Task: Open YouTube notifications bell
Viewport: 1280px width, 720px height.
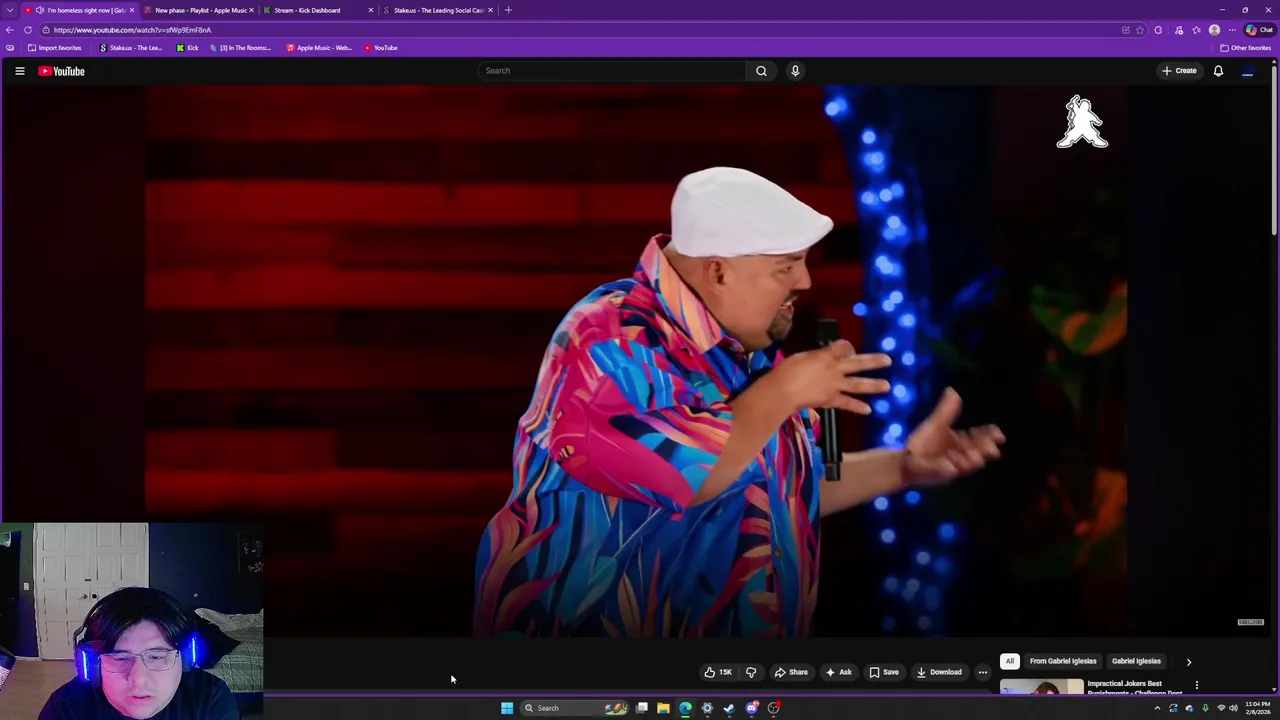Action: point(1218,71)
